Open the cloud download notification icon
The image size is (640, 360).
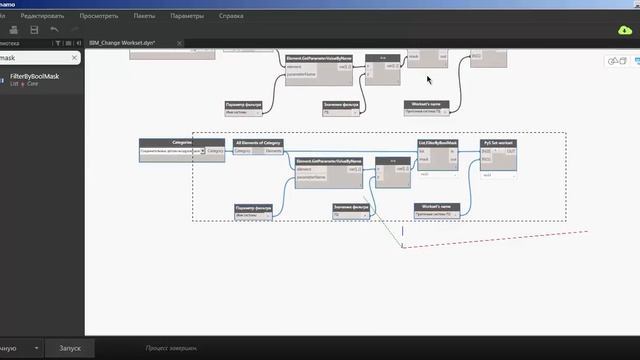(x=625, y=30)
